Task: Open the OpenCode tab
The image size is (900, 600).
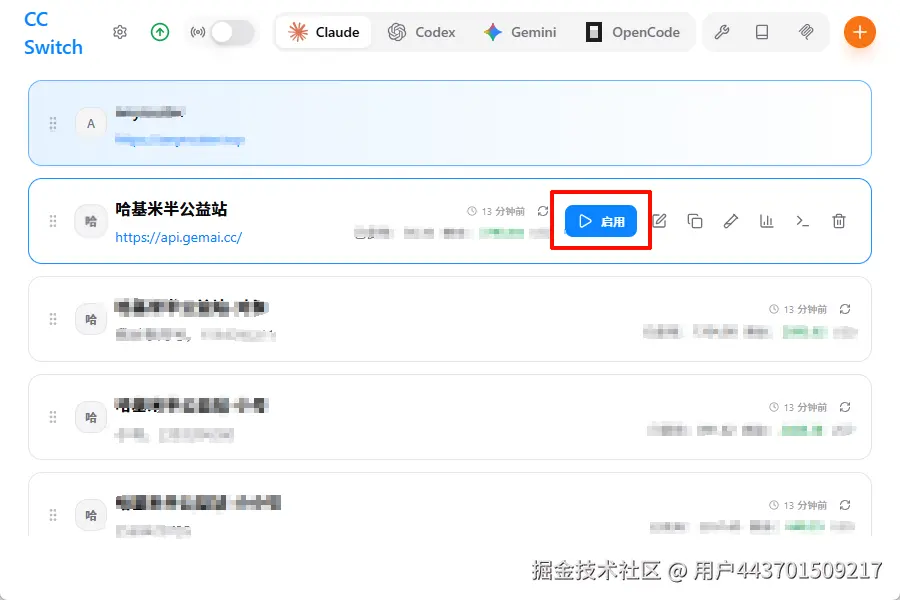Action: coord(634,32)
